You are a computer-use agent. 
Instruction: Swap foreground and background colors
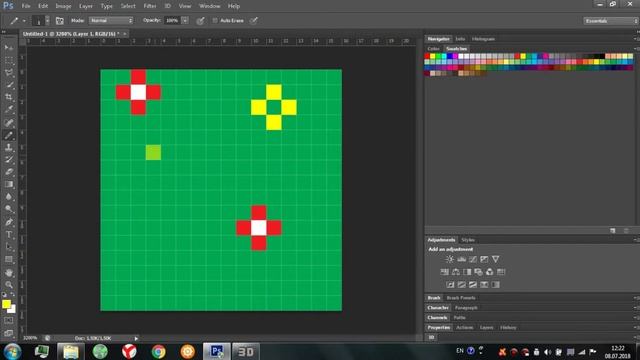13,294
